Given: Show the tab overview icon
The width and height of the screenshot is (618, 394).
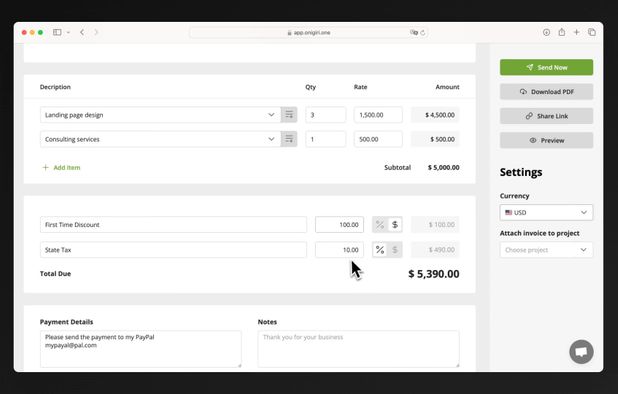Looking at the screenshot, I should pos(592,32).
